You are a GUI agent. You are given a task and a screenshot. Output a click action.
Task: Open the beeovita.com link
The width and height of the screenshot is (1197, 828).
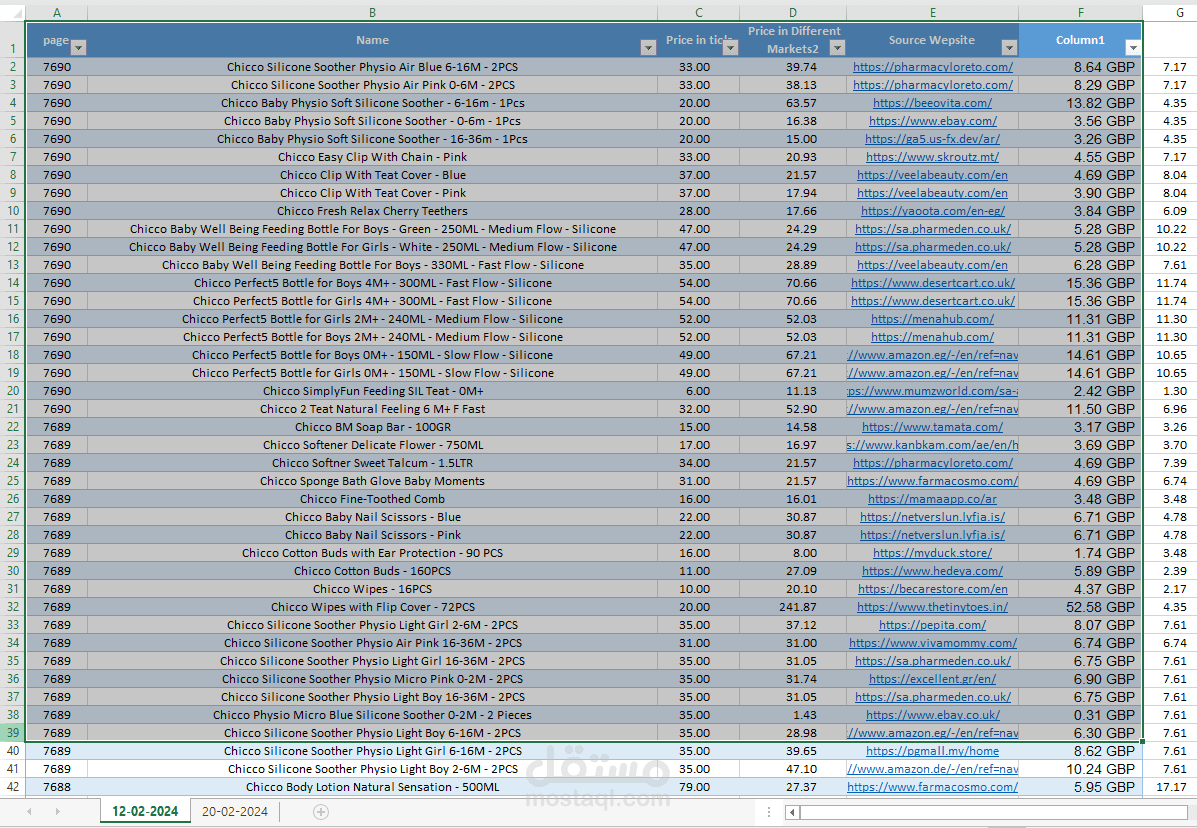pyautogui.click(x=933, y=103)
